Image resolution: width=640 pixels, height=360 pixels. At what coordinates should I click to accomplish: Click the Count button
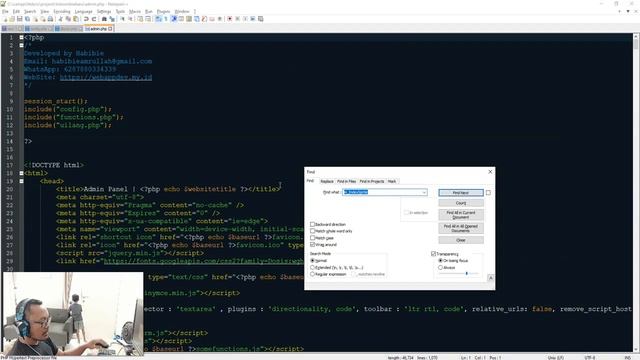pyautogui.click(x=461, y=203)
